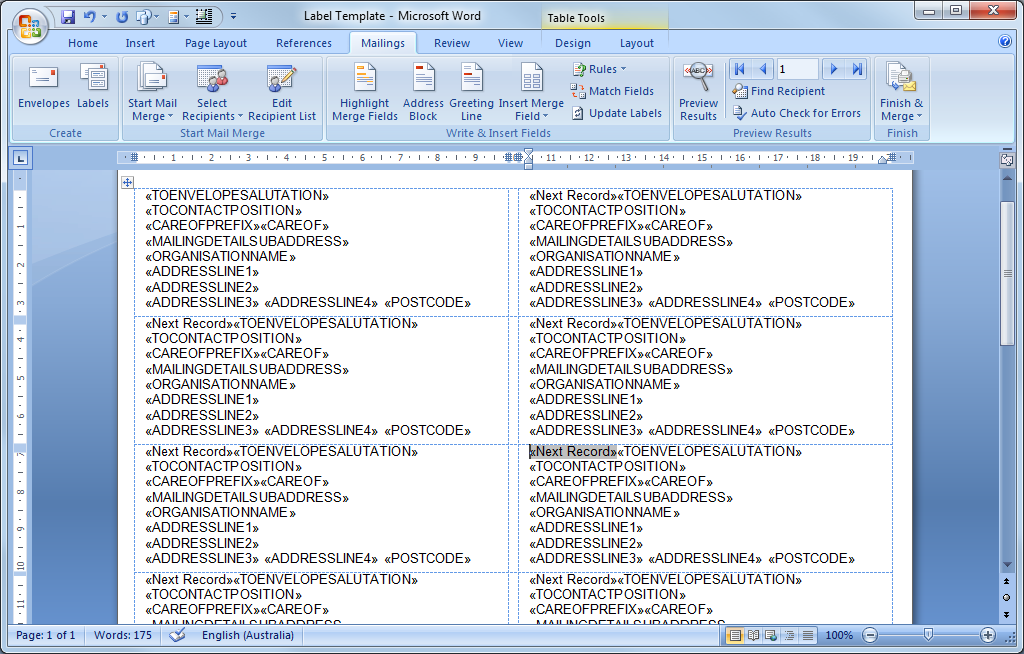The width and height of the screenshot is (1024, 654).
Task: Undo last action in Quick Access toolbar
Action: pos(89,16)
